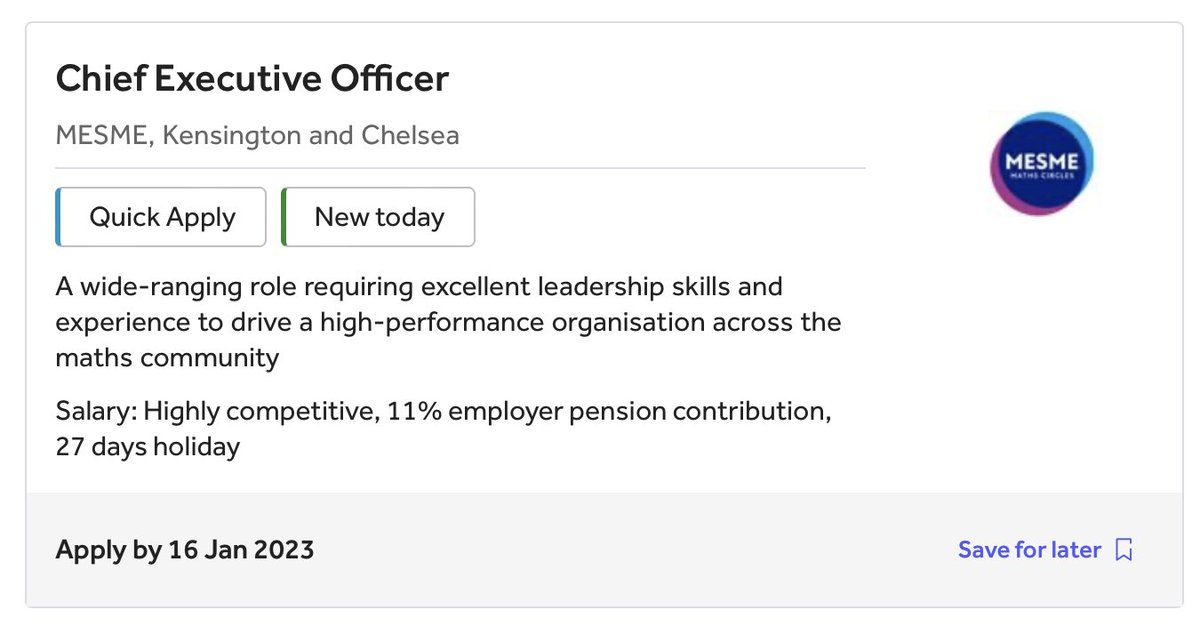
Task: Click the 'Apply by 16 Jan 2023' deadline
Action: point(185,549)
